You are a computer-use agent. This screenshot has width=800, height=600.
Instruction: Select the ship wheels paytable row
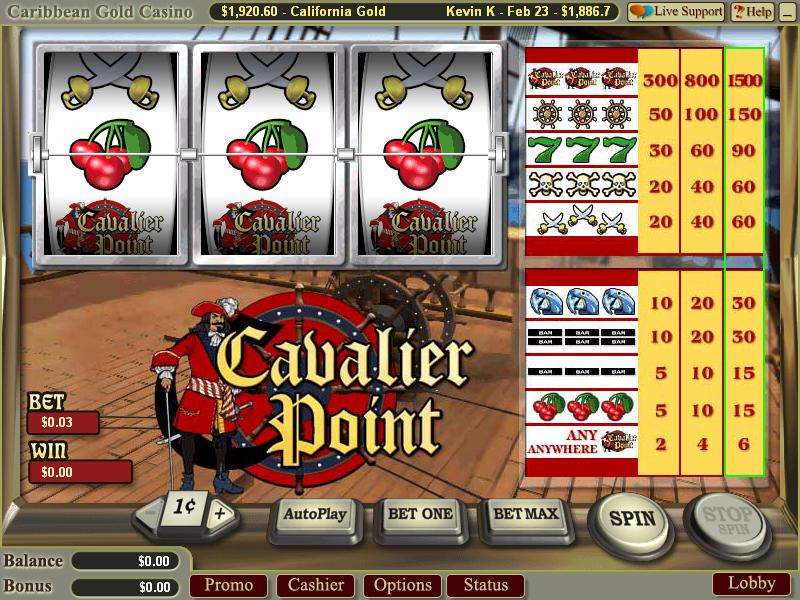click(644, 114)
